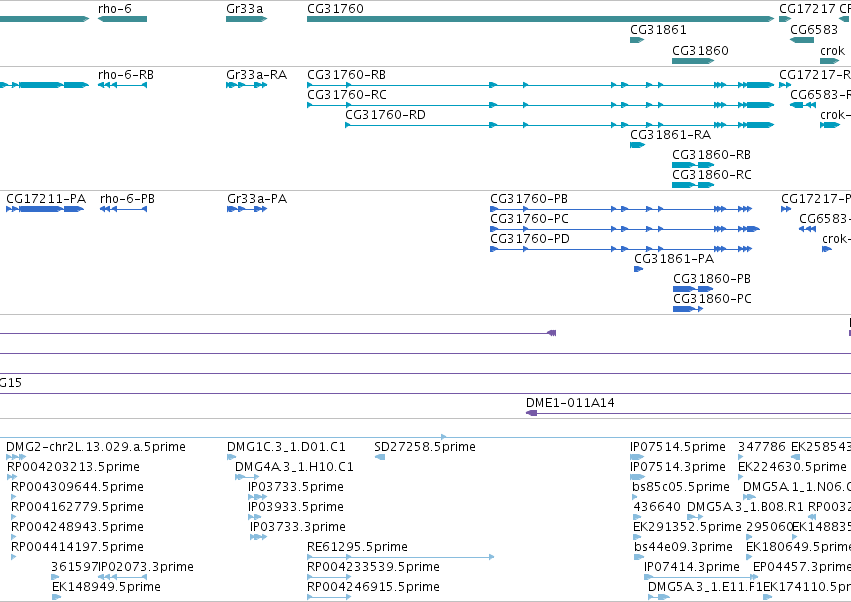Click transcript CG31760-RB label
Image resolution: width=851 pixels, height=602 pixels.
coord(346,74)
